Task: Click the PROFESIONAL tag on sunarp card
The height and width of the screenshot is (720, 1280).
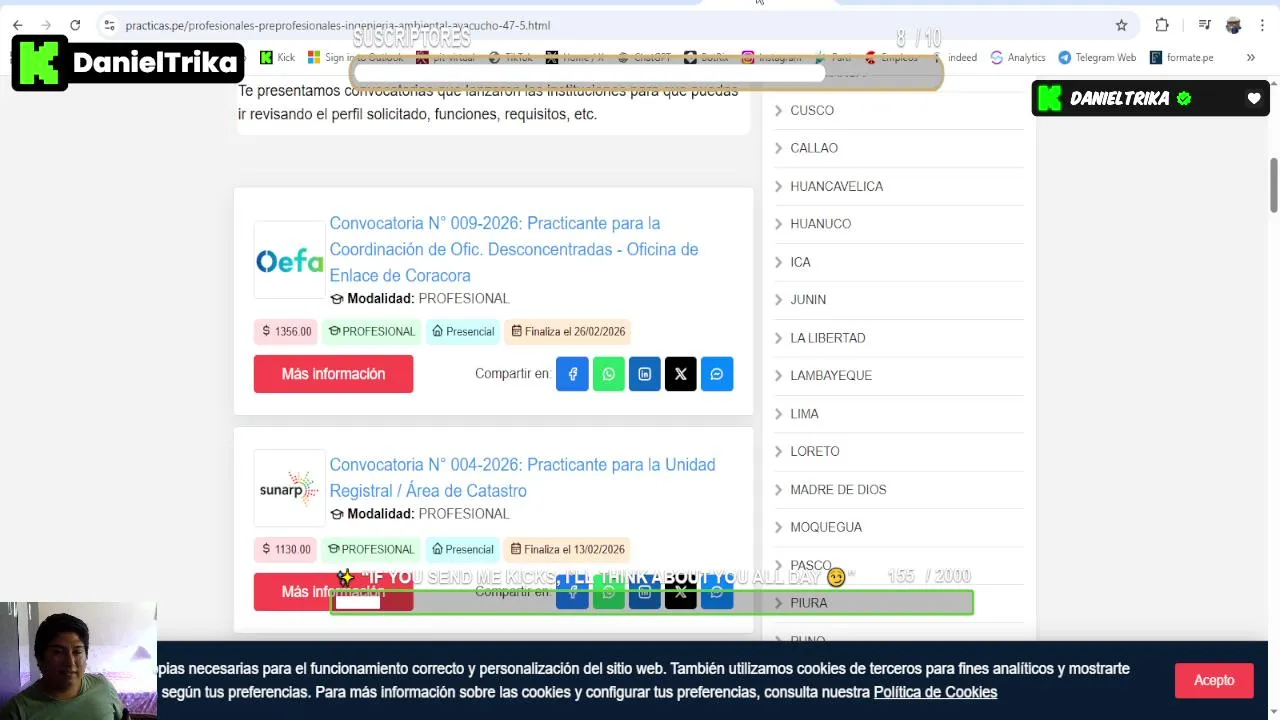Action: (x=371, y=549)
